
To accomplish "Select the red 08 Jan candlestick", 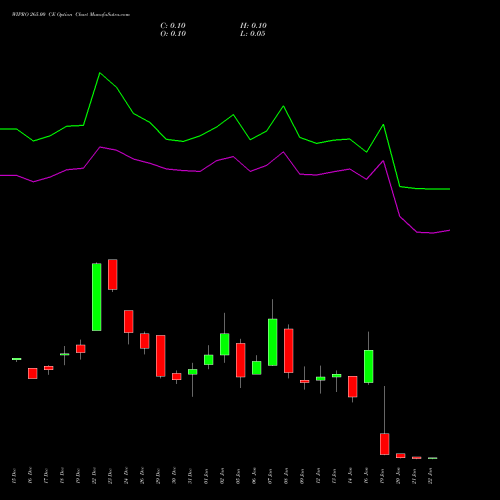I will point(289,351).
